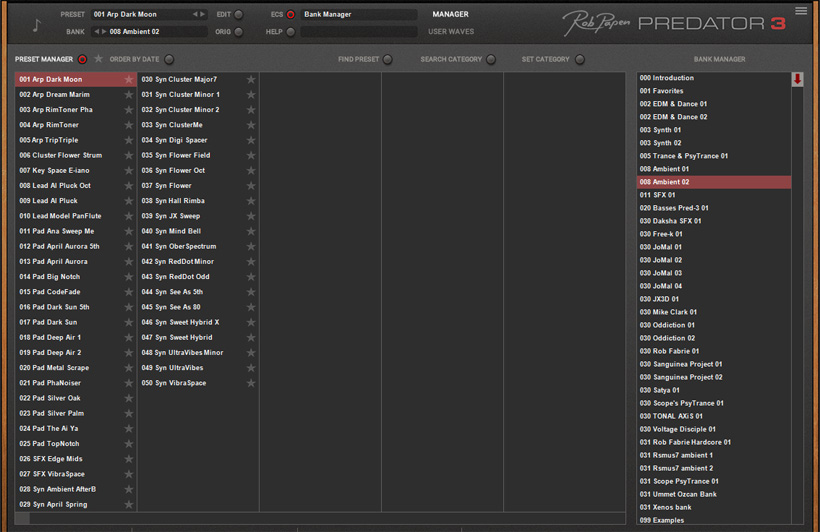Screen dimensions: 820x532
Task: Select bank 031 Ummet Ozcan Bank
Action: [714, 494]
